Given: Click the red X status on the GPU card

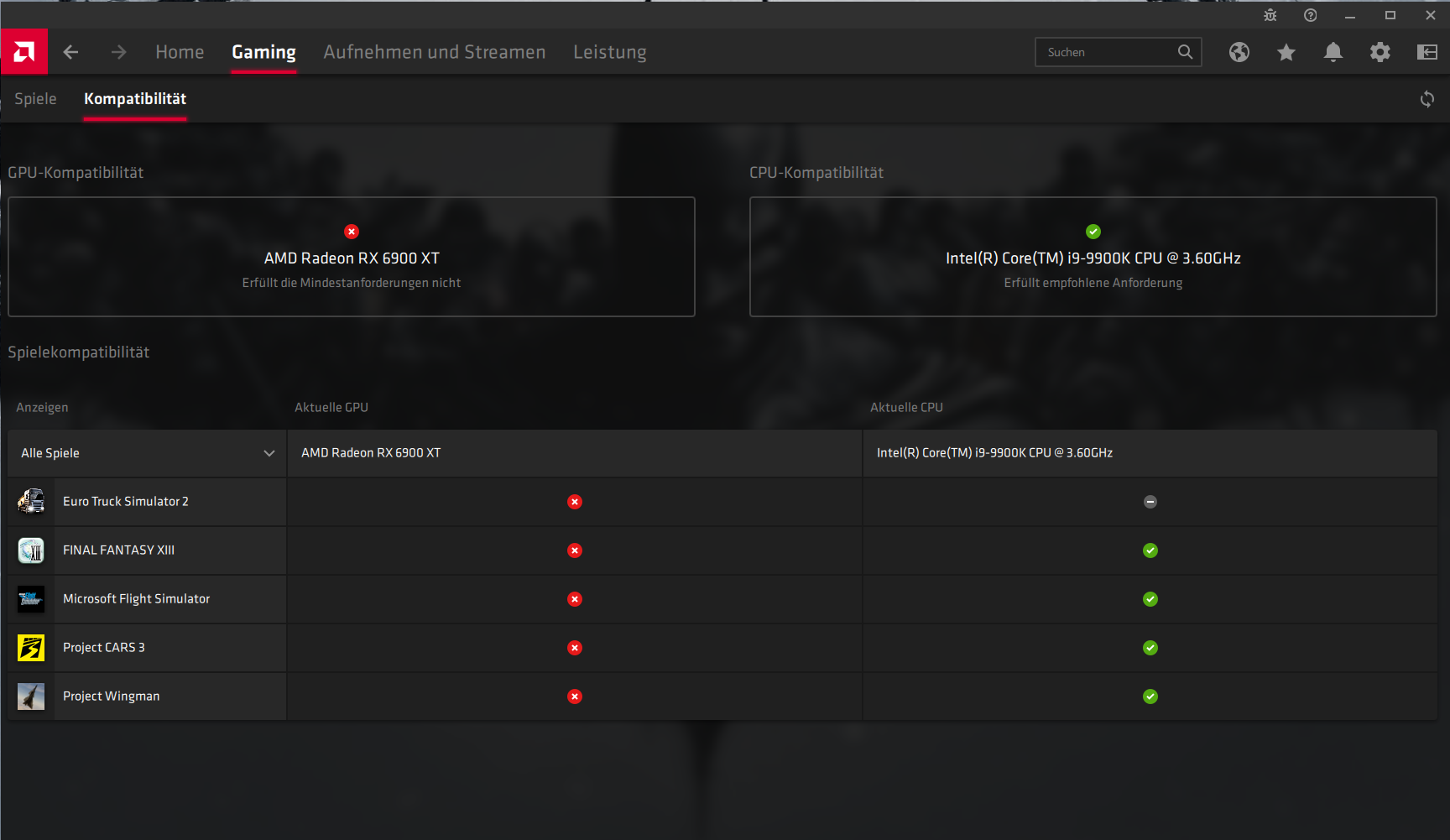Looking at the screenshot, I should click(352, 232).
